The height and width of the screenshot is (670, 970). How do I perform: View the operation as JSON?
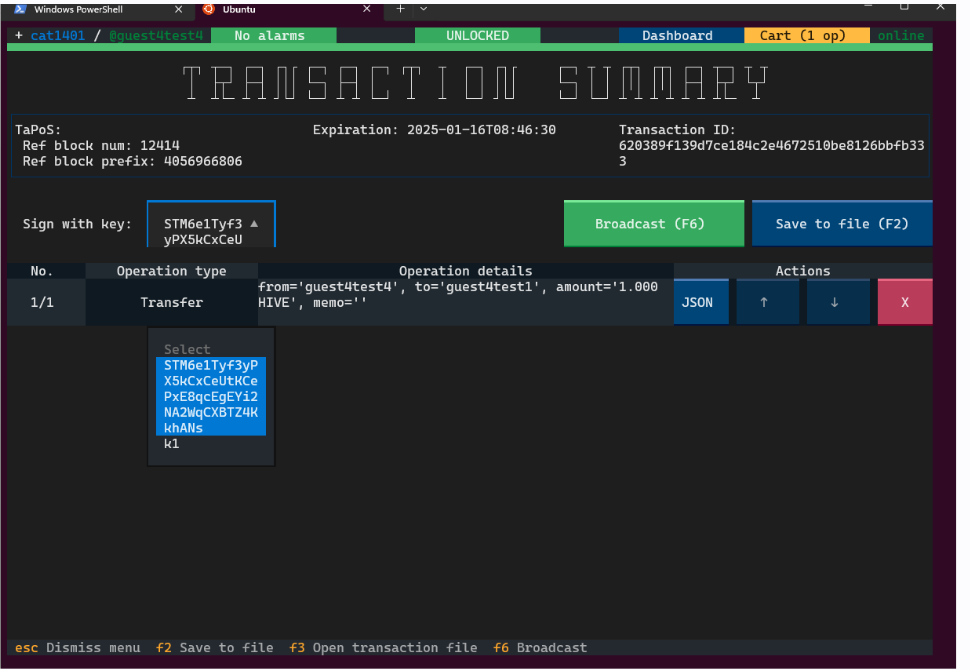(697, 302)
